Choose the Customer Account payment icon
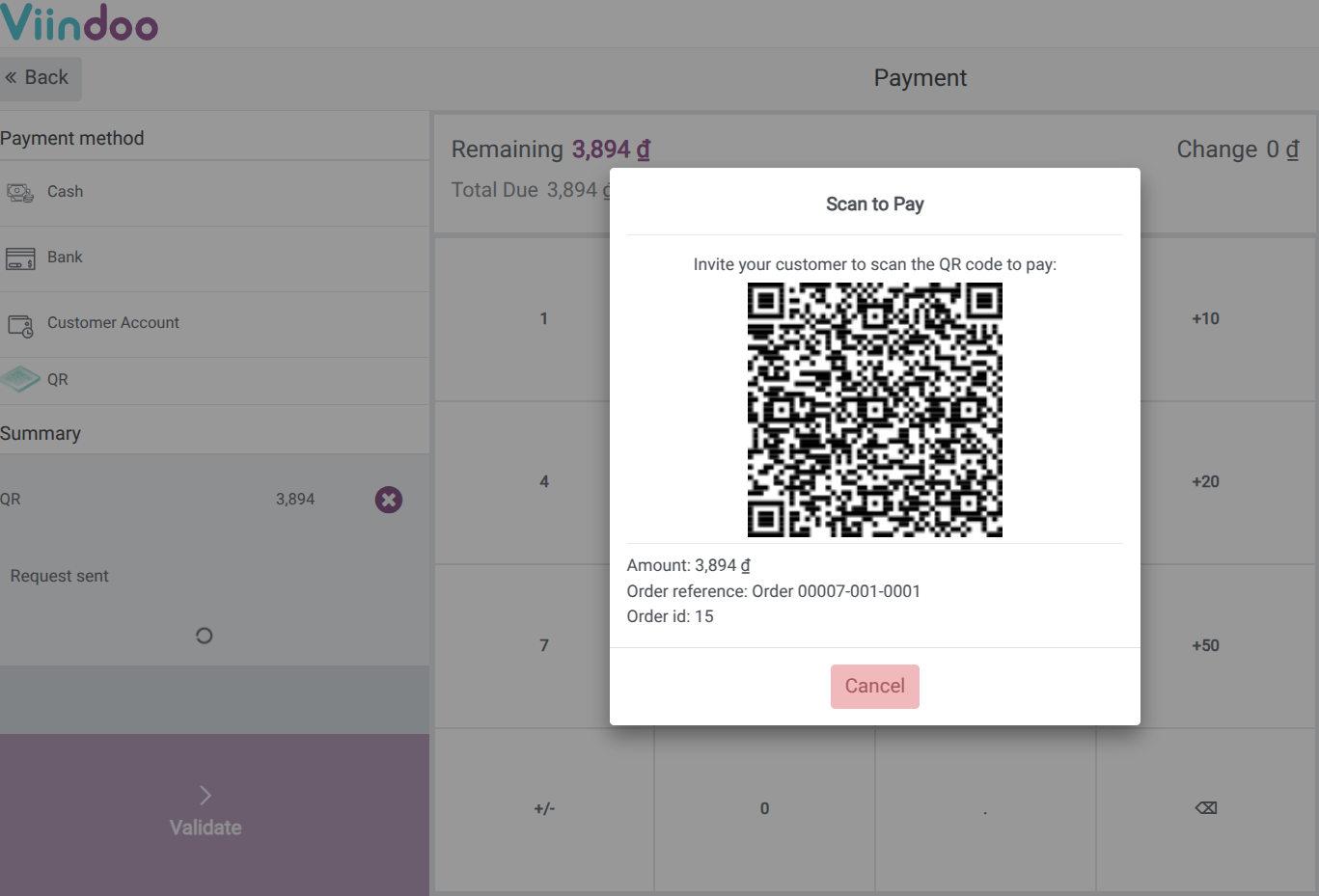 click(20, 322)
